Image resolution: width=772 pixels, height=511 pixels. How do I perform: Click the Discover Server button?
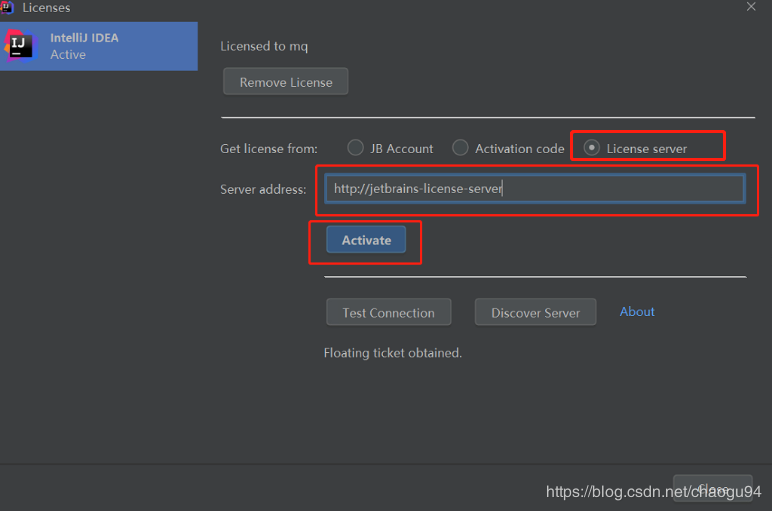coord(535,312)
